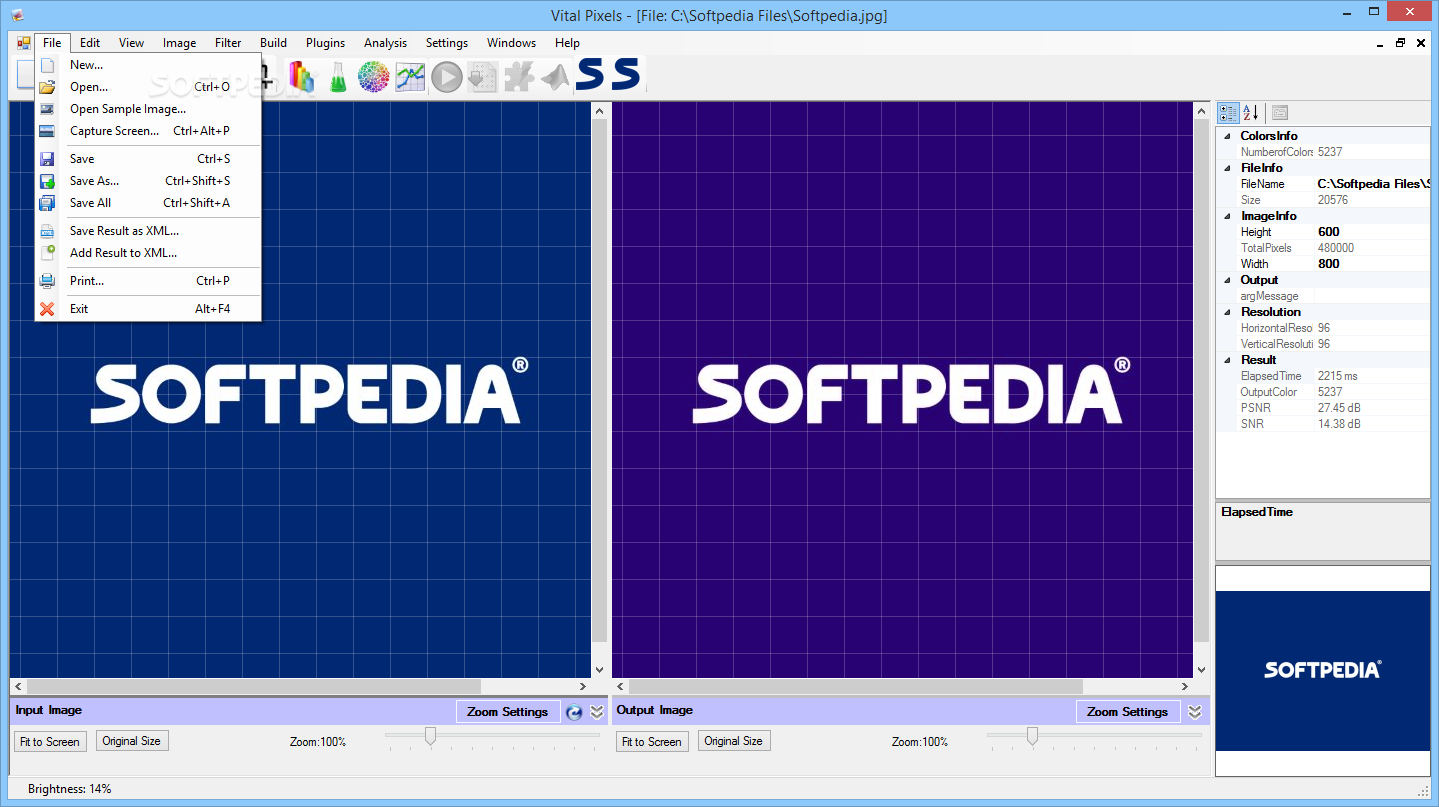Click Fit to Screen for Output Image
This screenshot has height=807, width=1439.
point(652,742)
